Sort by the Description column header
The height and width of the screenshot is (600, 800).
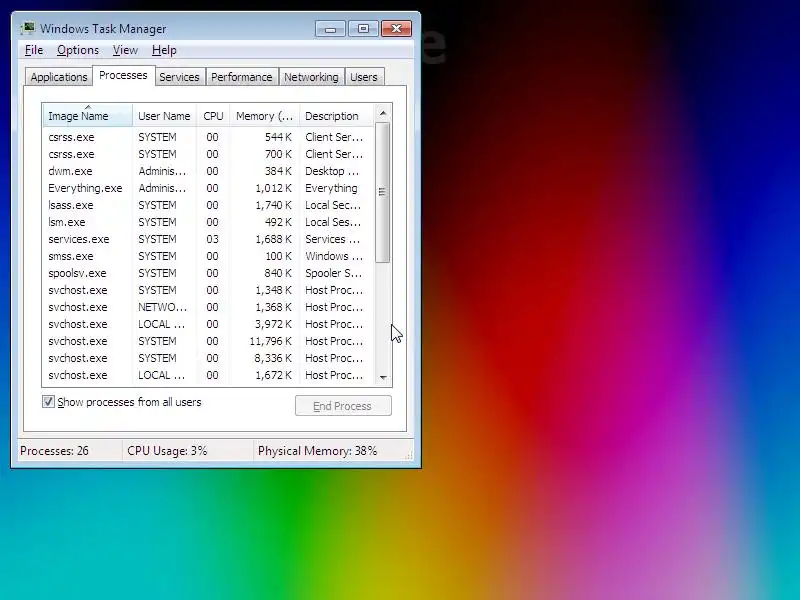[x=337, y=116]
